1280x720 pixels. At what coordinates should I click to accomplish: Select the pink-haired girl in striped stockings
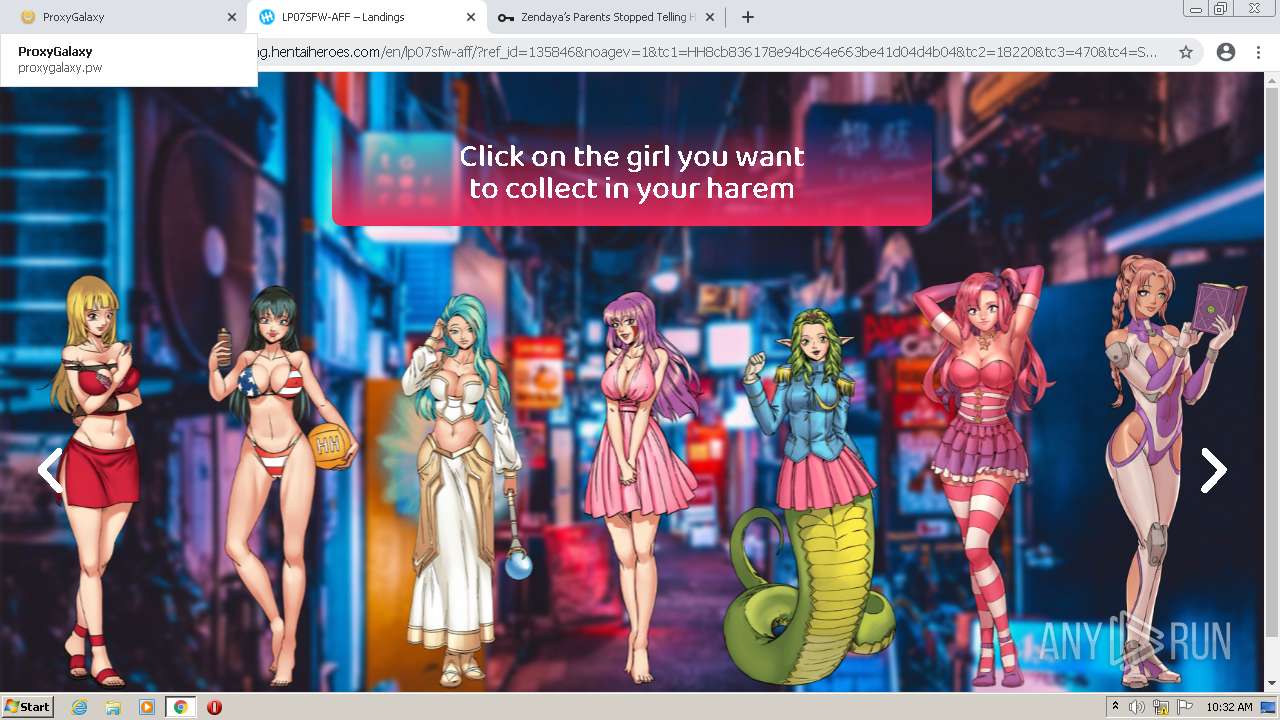[x=985, y=475]
